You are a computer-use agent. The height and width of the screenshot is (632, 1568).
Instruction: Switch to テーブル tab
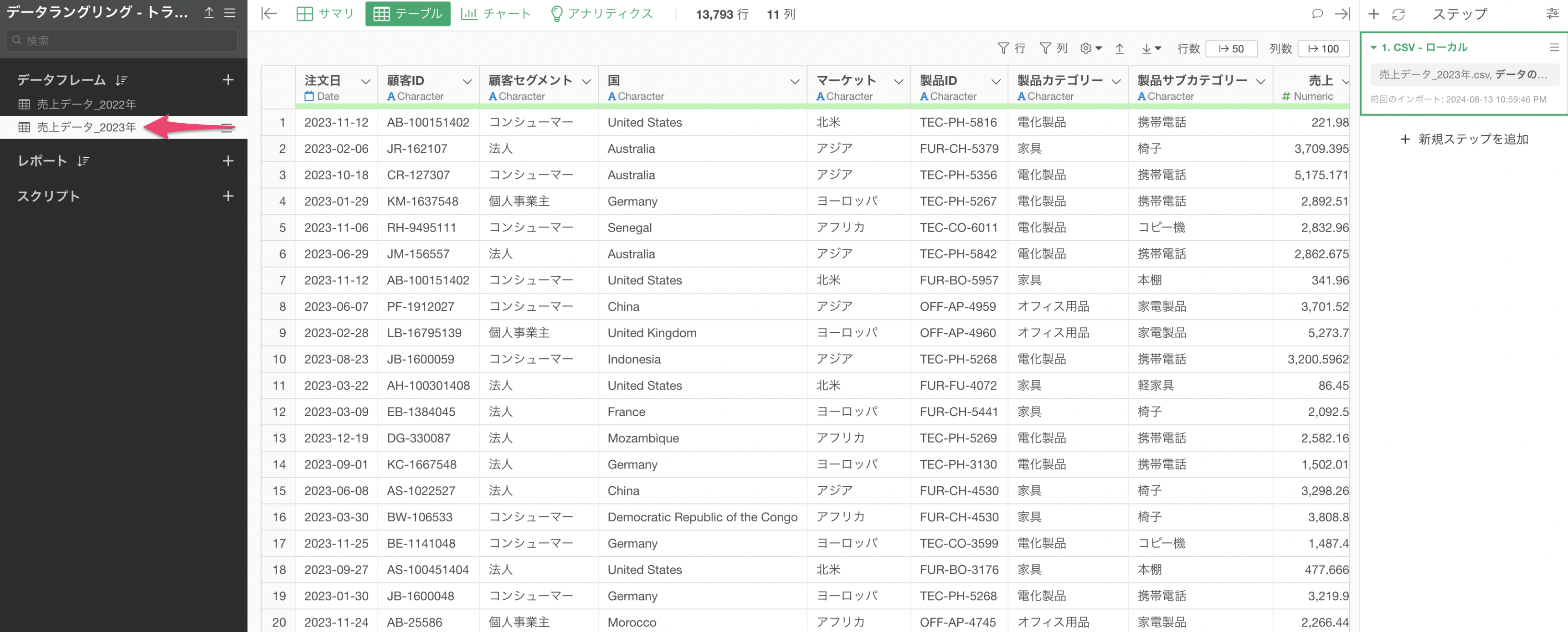point(407,13)
